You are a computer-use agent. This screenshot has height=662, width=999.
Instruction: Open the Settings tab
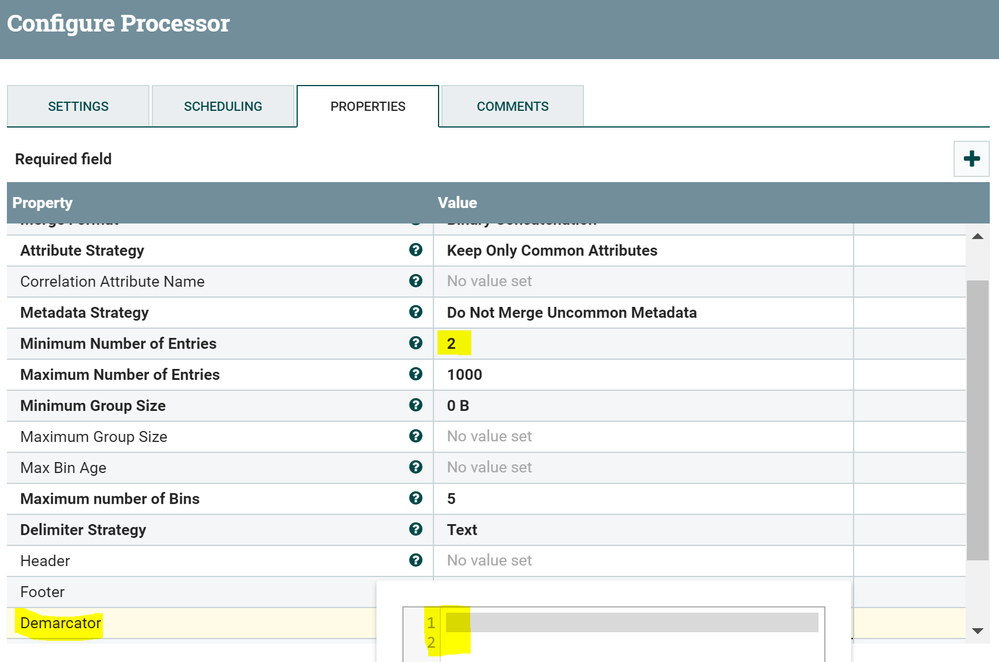[x=78, y=106]
